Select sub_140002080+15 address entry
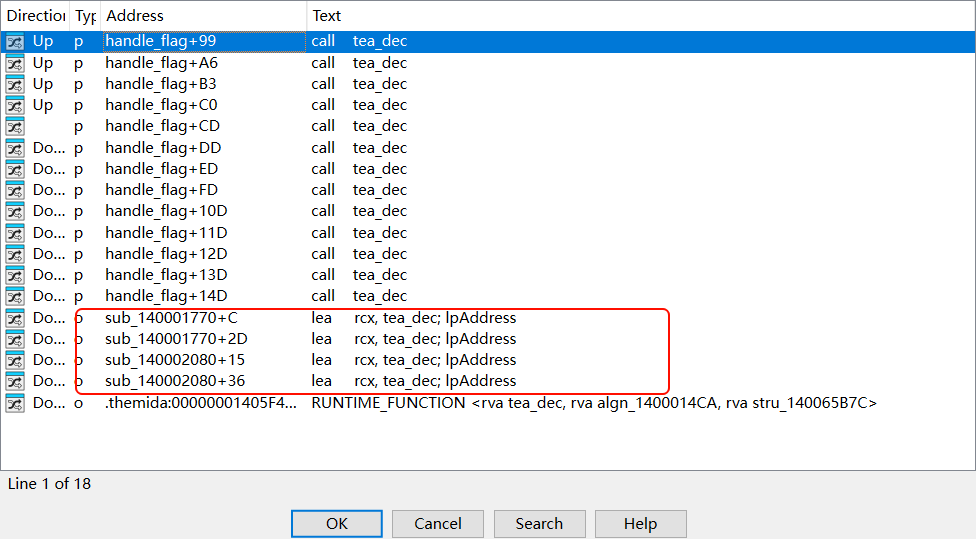This screenshot has width=976, height=539. click(175, 360)
